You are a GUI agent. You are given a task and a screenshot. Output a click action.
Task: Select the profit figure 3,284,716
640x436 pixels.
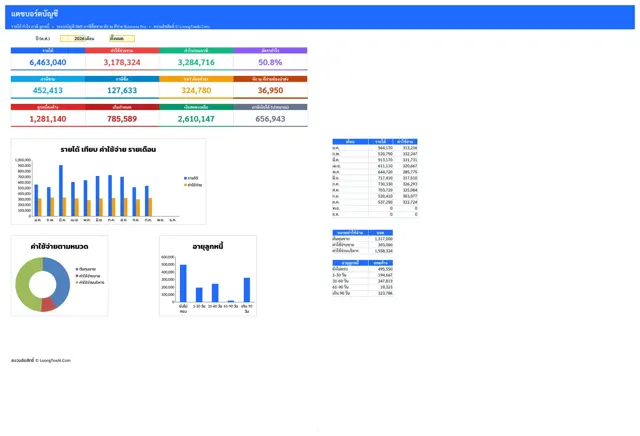[196, 62]
